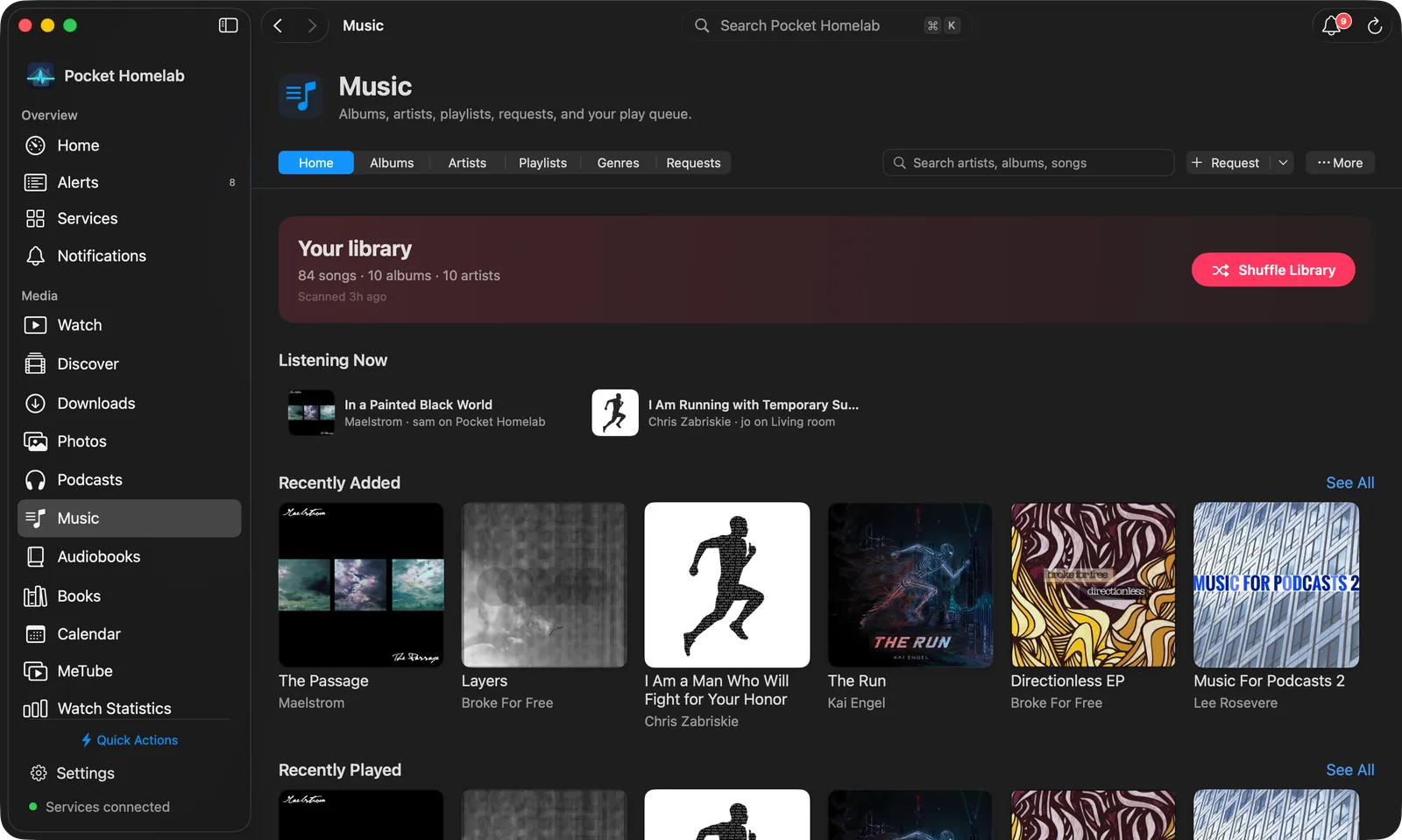Image resolution: width=1402 pixels, height=840 pixels.
Task: Open Podcasts in the sidebar
Action: 130,480
